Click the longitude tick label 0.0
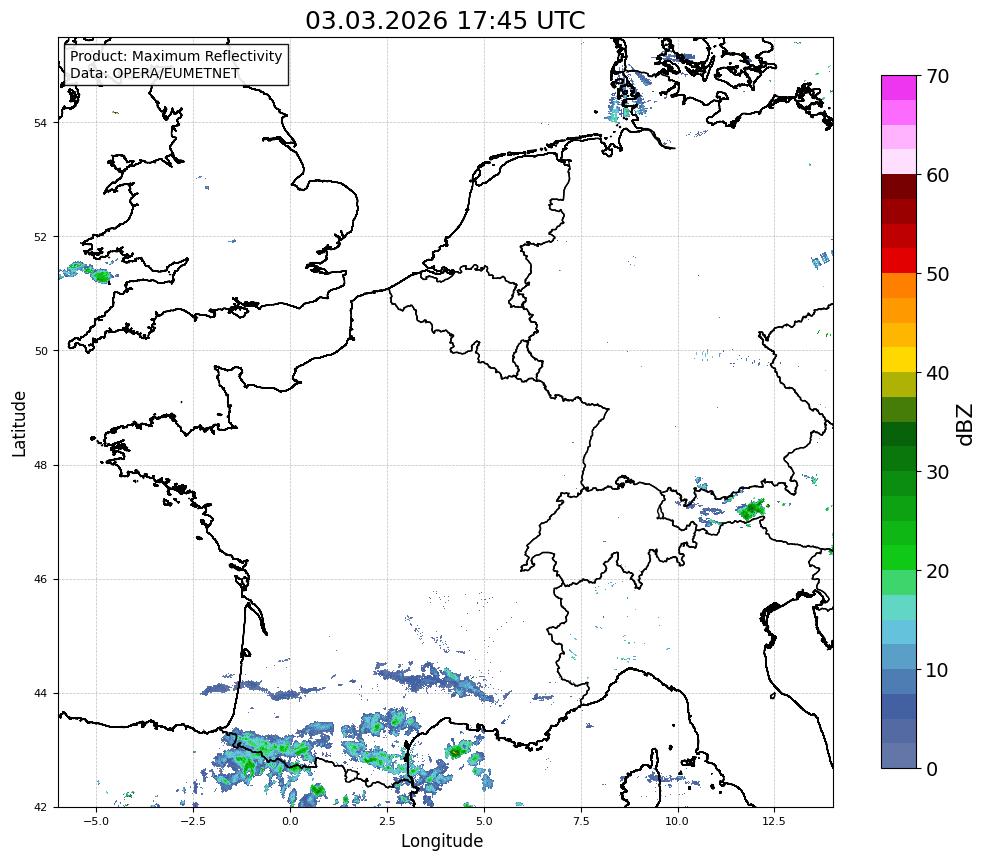 click(x=290, y=821)
